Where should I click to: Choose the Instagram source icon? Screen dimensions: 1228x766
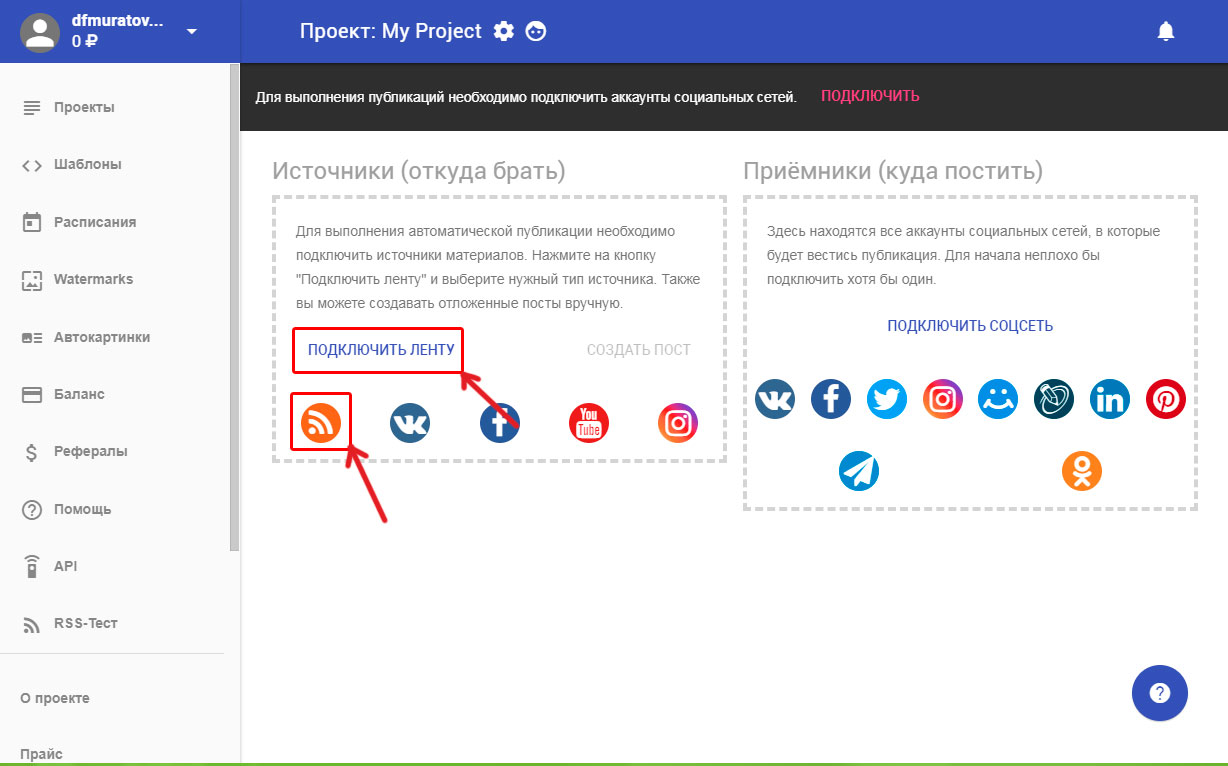[677, 422]
